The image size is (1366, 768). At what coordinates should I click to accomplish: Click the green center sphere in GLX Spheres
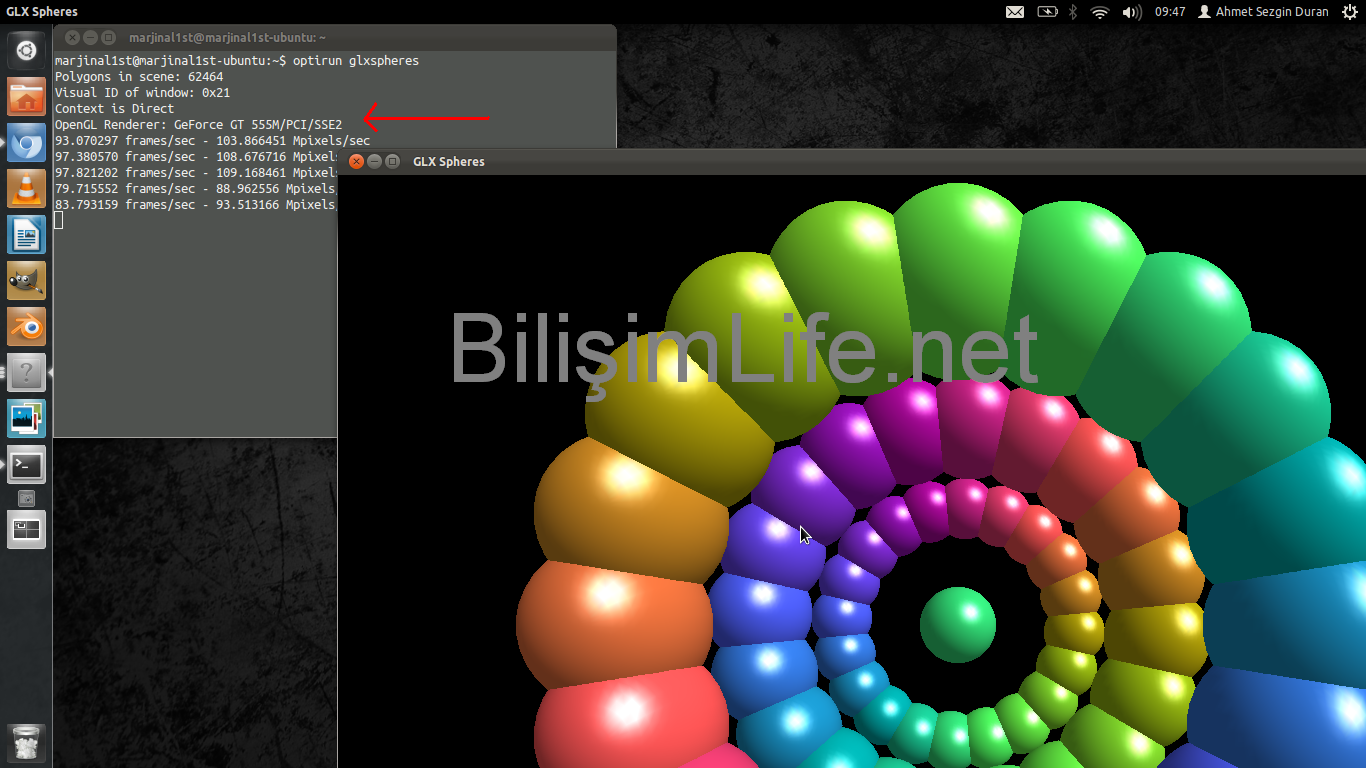pos(958,624)
